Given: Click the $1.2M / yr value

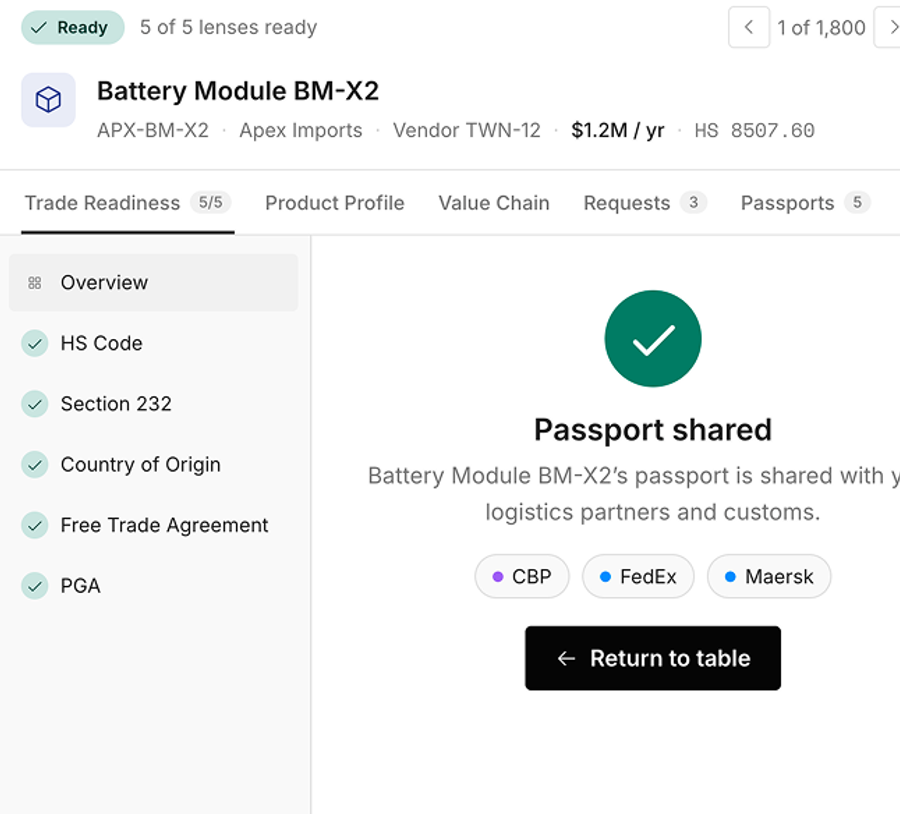Looking at the screenshot, I should (x=618, y=130).
